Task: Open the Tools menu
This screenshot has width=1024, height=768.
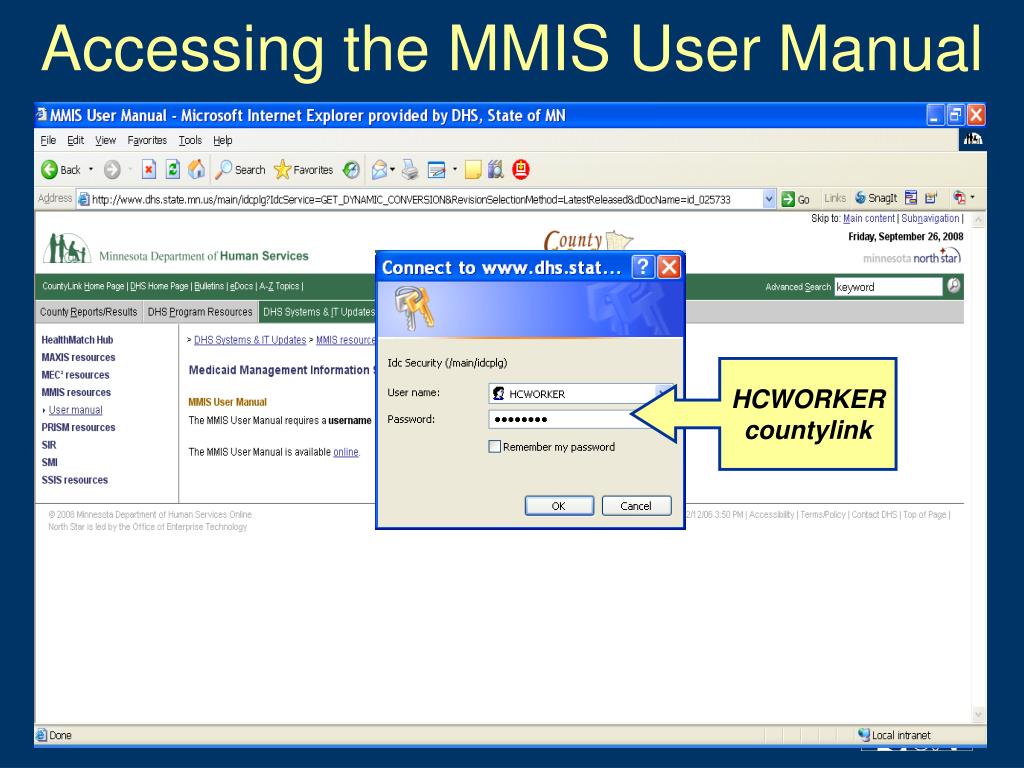Action: tap(190, 140)
